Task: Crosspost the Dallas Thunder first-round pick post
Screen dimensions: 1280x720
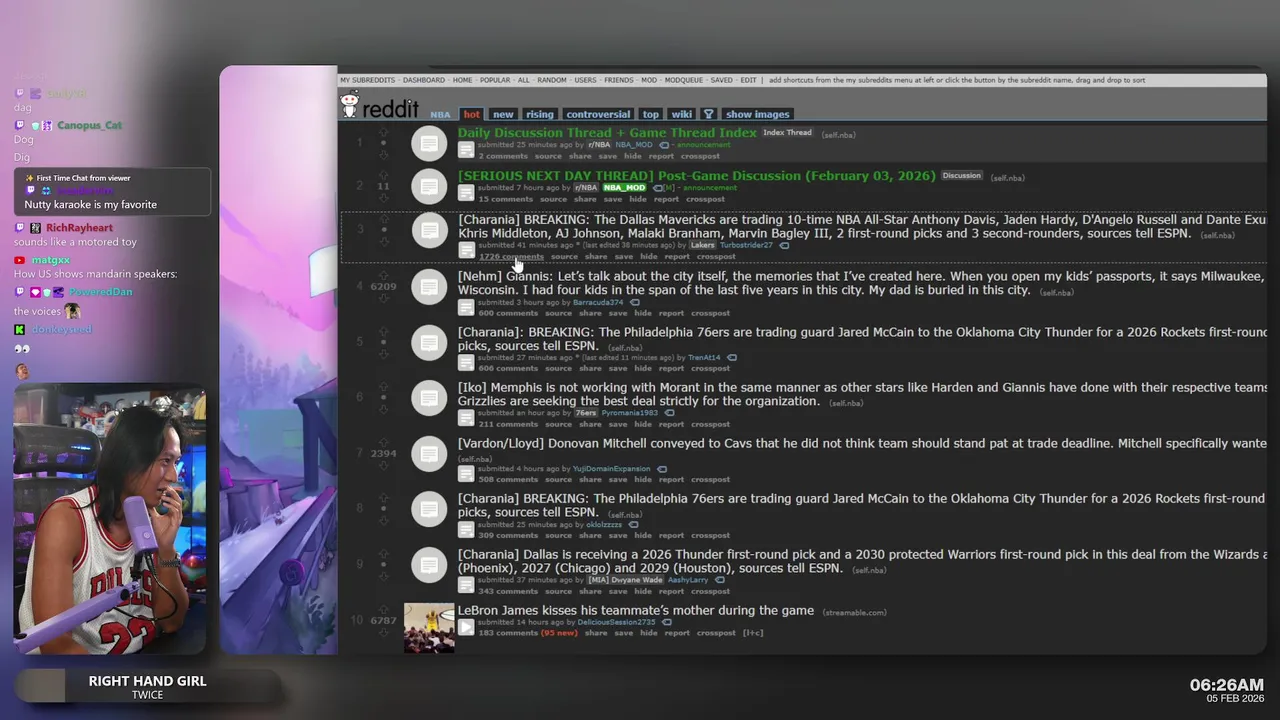Action: point(710,591)
